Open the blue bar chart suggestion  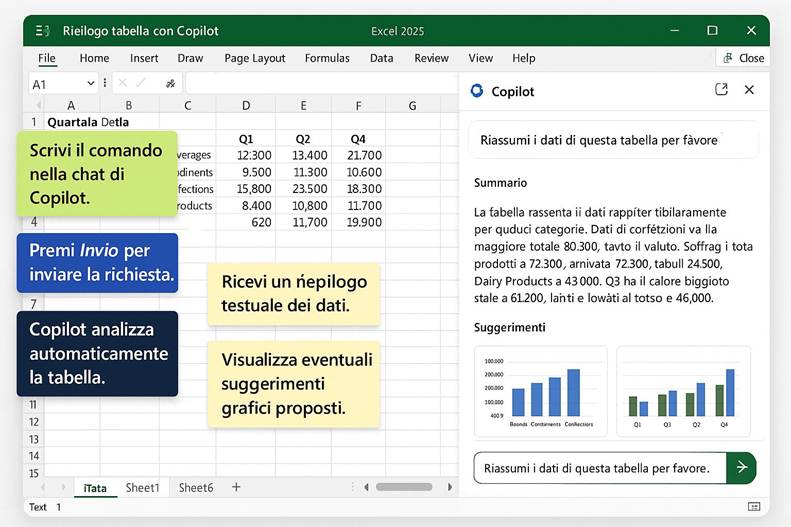tap(540, 391)
